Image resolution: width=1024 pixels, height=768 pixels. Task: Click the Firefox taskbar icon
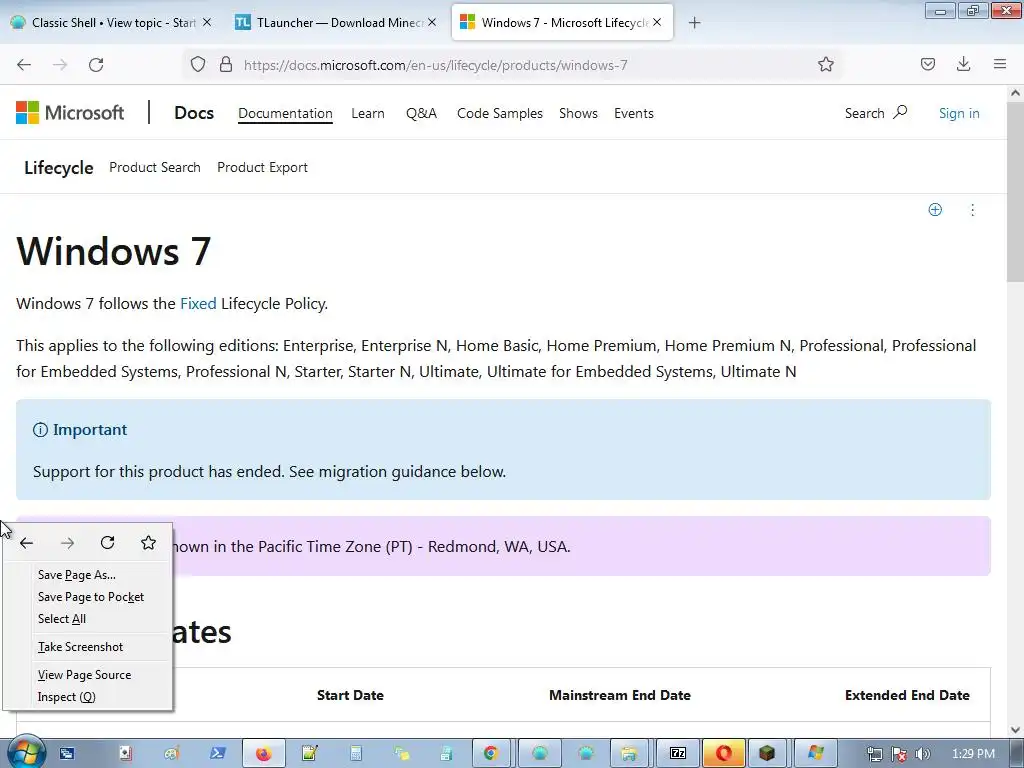(264, 754)
